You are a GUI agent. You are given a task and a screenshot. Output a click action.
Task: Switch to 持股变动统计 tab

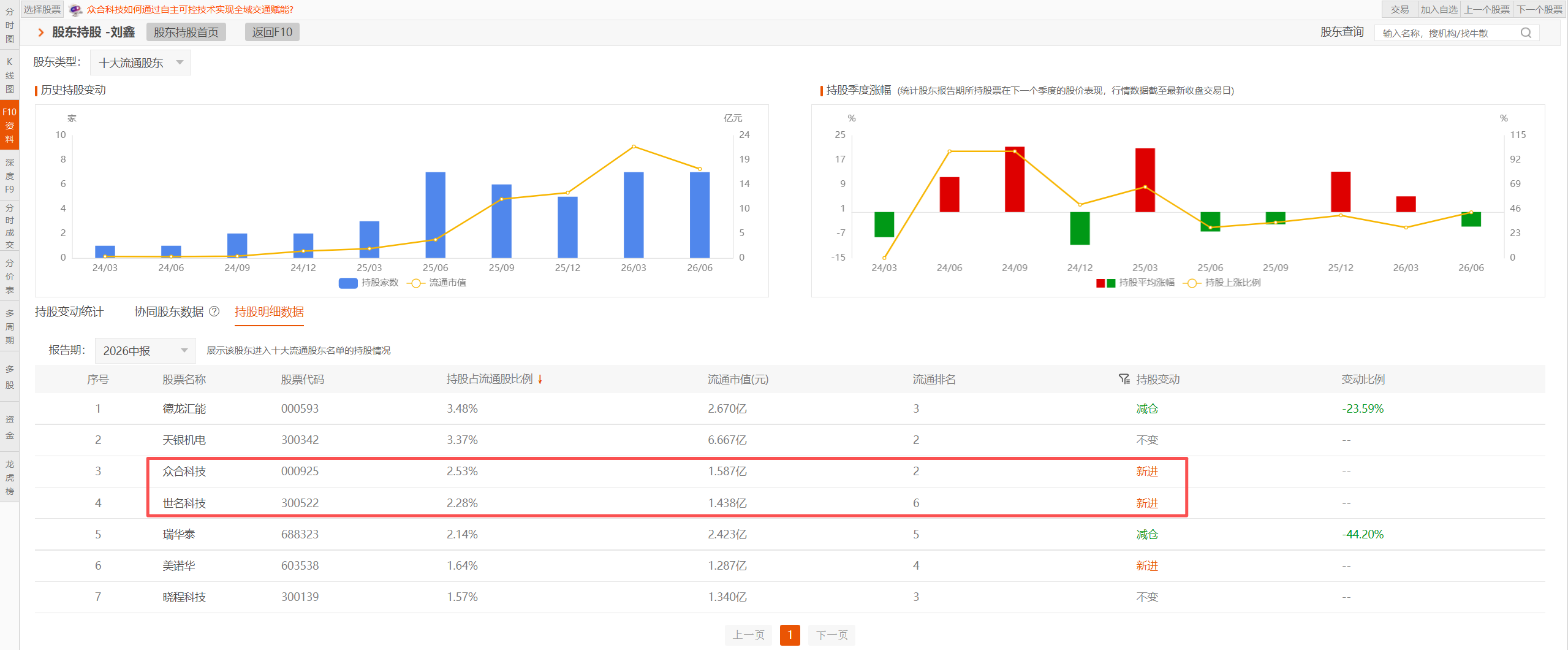69,312
